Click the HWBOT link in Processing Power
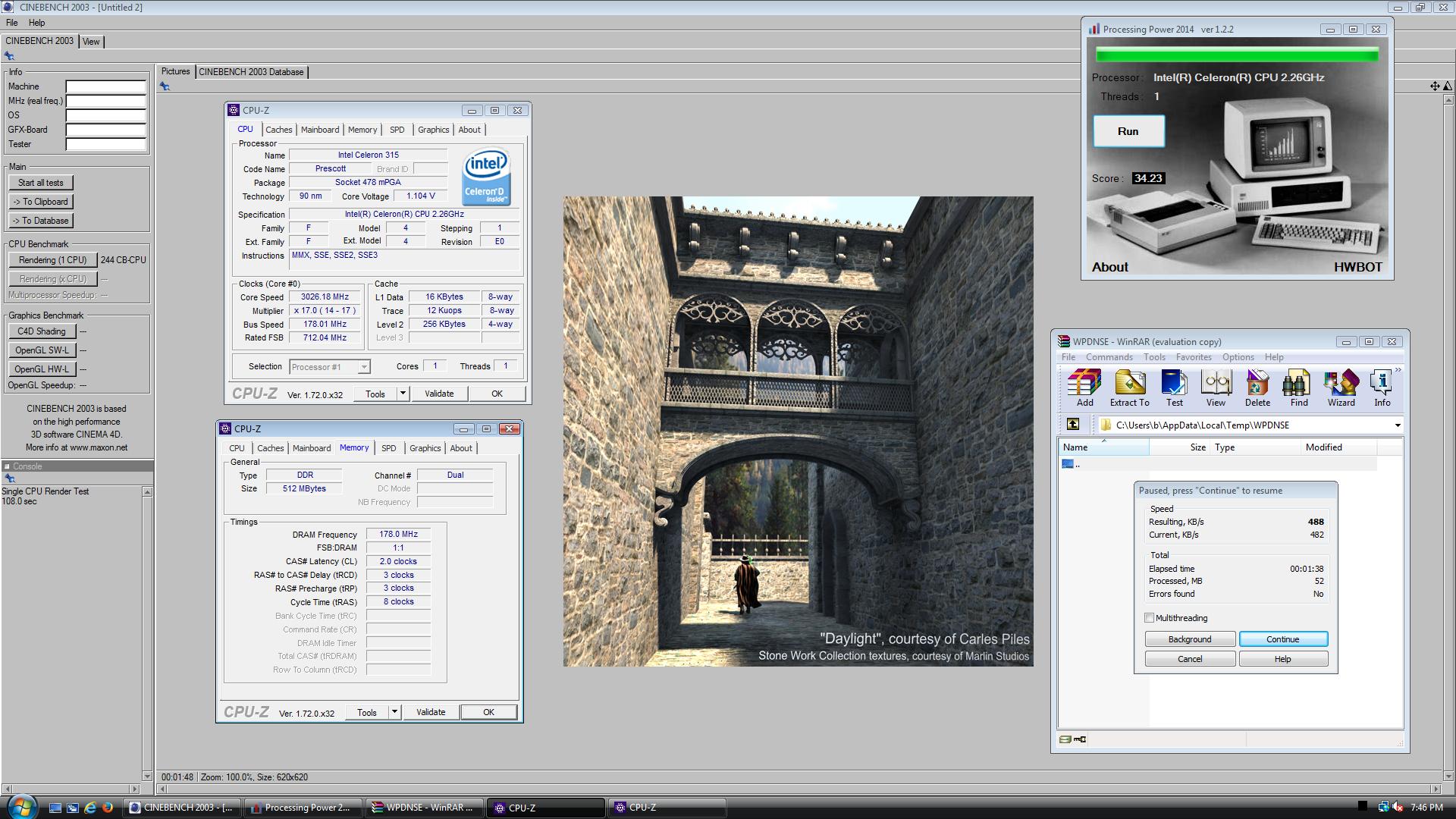 tap(1357, 267)
